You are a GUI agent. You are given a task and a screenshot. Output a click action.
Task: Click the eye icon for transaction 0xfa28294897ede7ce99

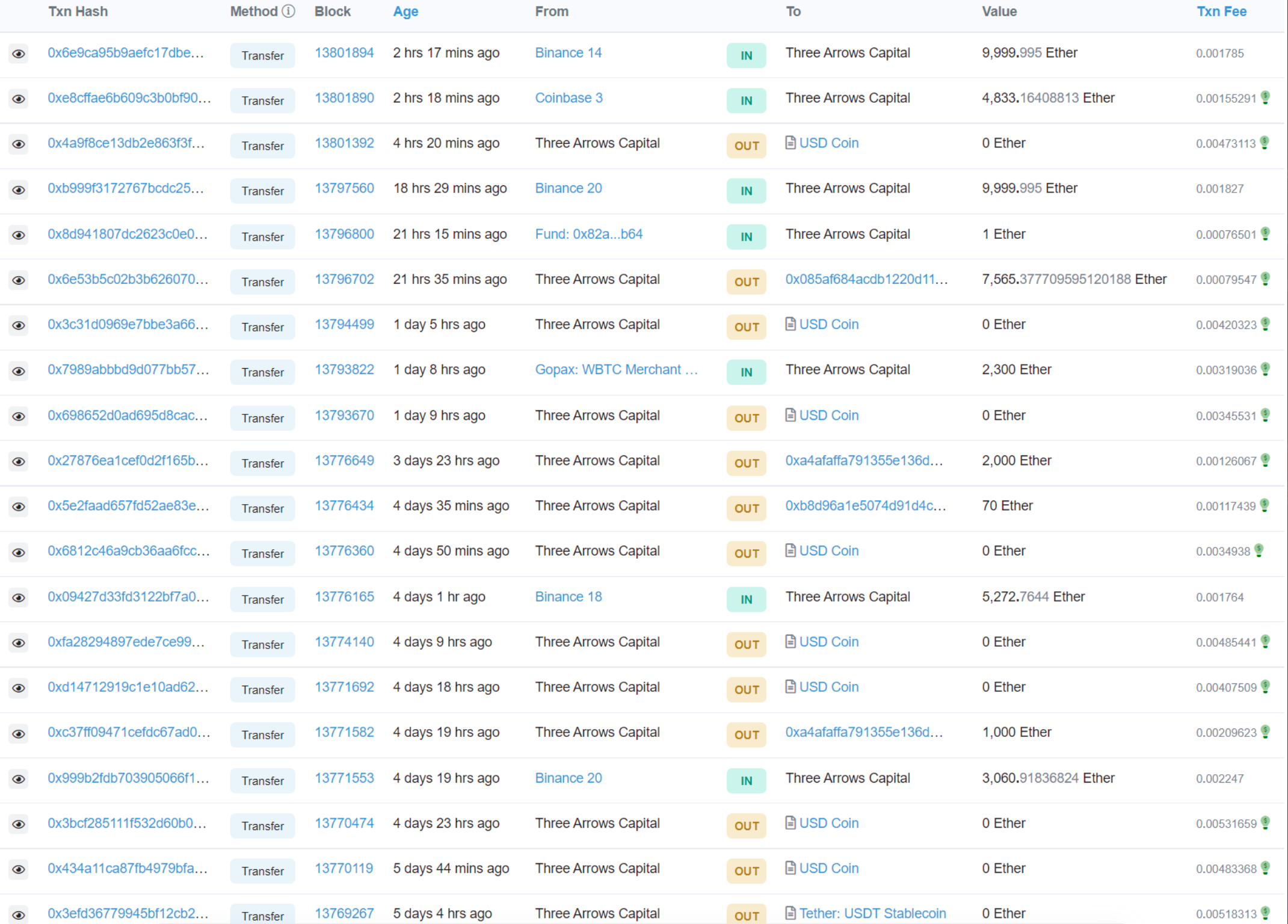pos(19,643)
